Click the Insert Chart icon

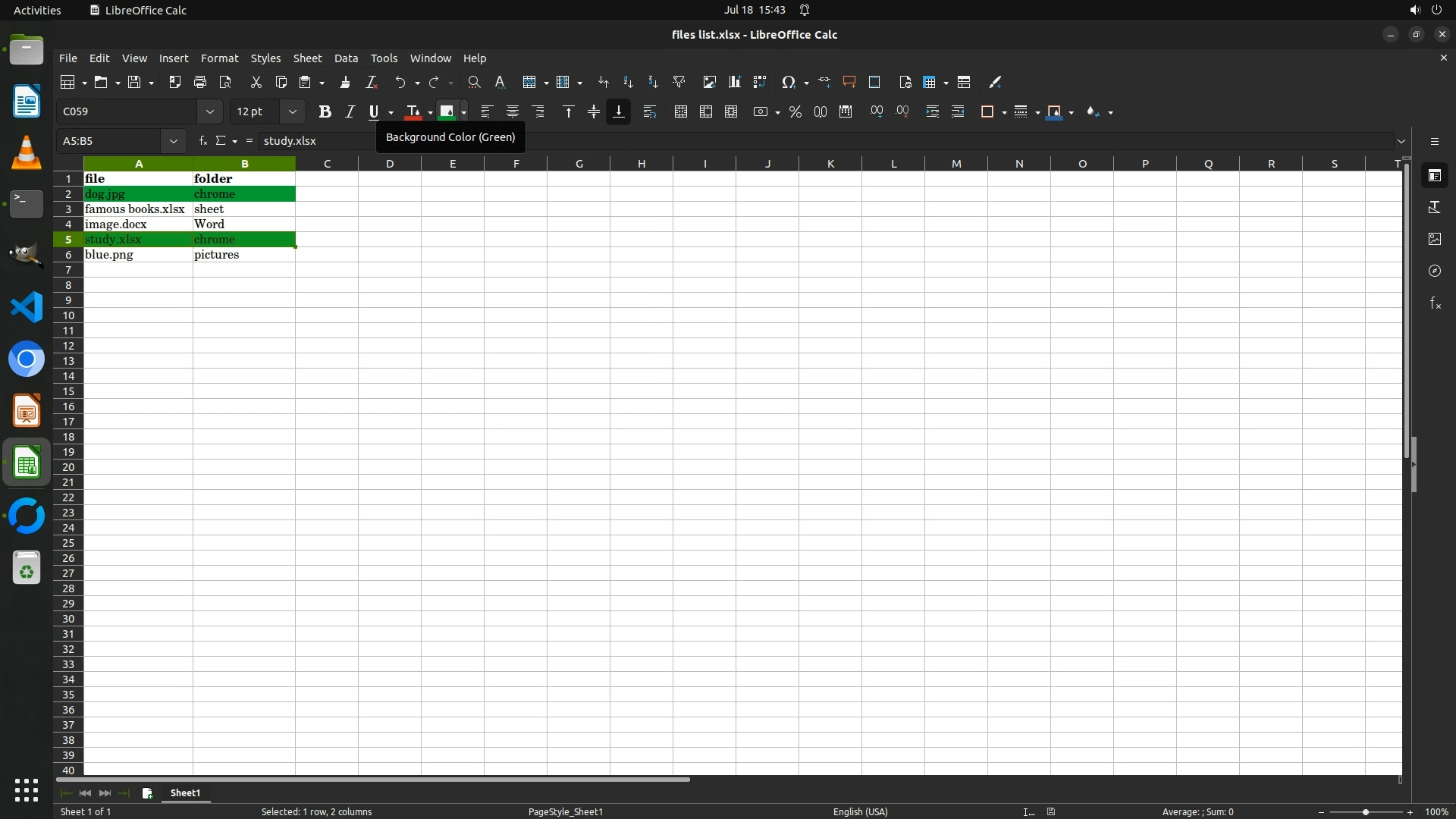734,82
